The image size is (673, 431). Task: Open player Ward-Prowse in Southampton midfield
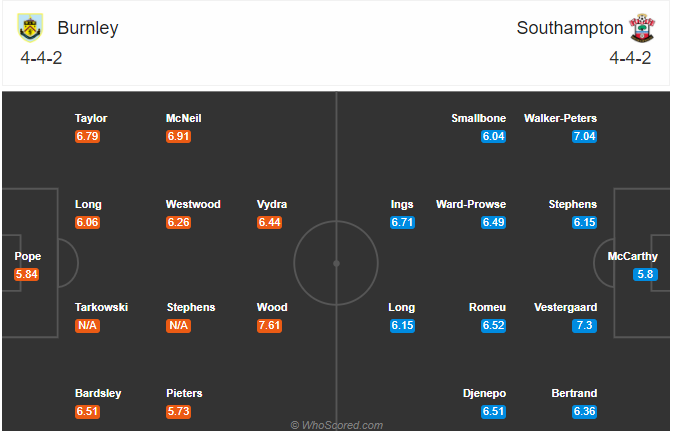point(471,204)
